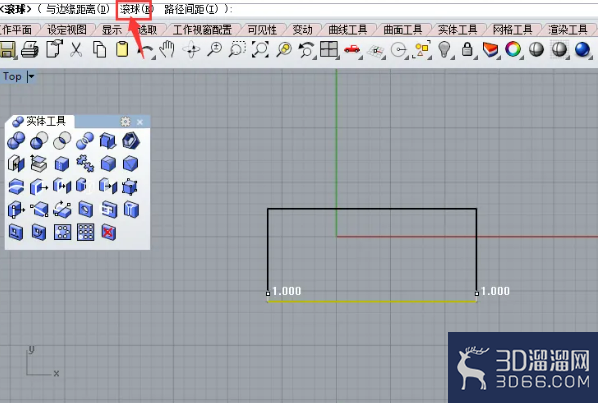Click the Zoom Extents icon
This screenshot has height=403, width=598.
click(260, 50)
